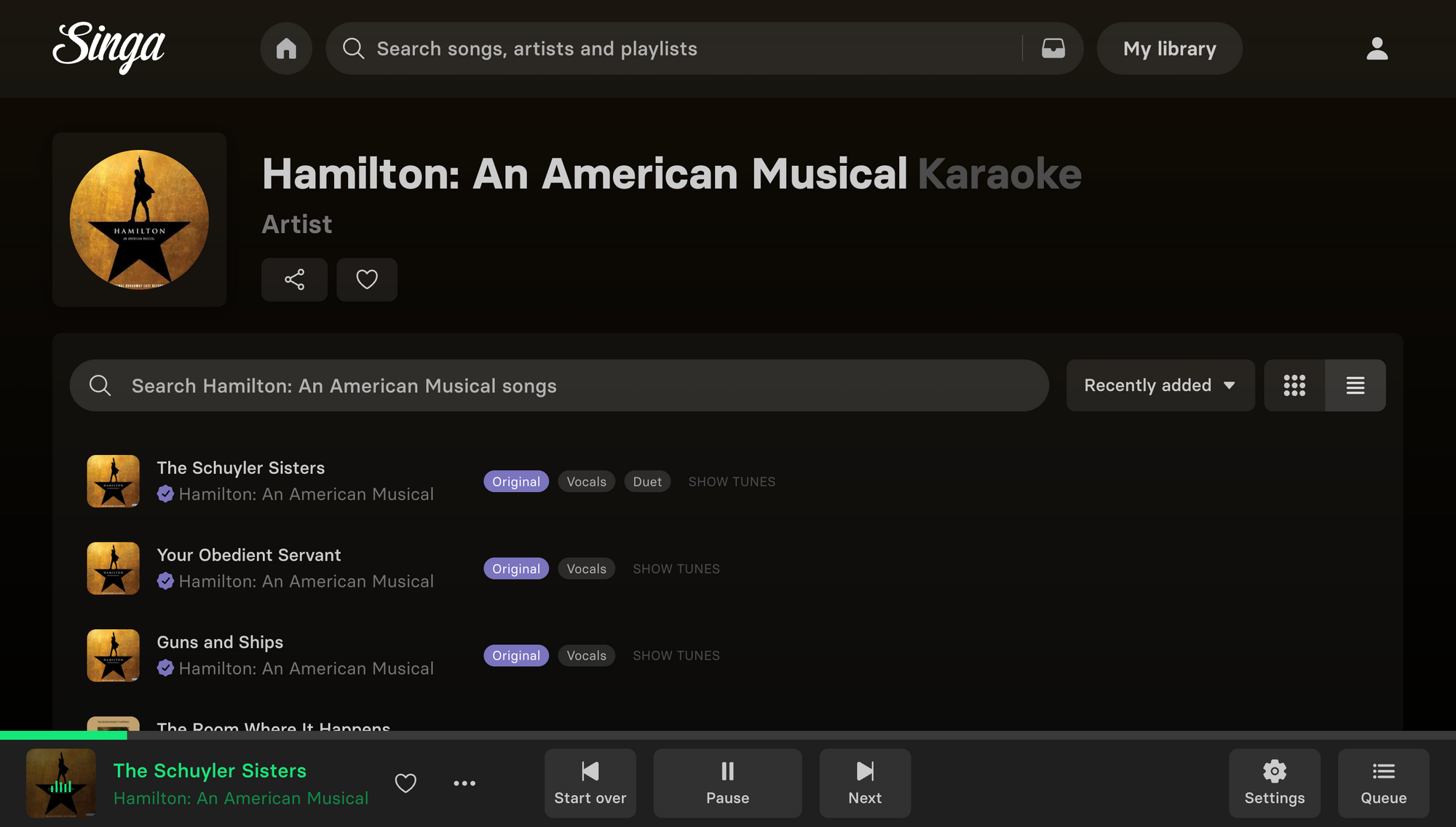Open more options for The Schuyler Sisters
The image size is (1456, 827).
point(464,783)
